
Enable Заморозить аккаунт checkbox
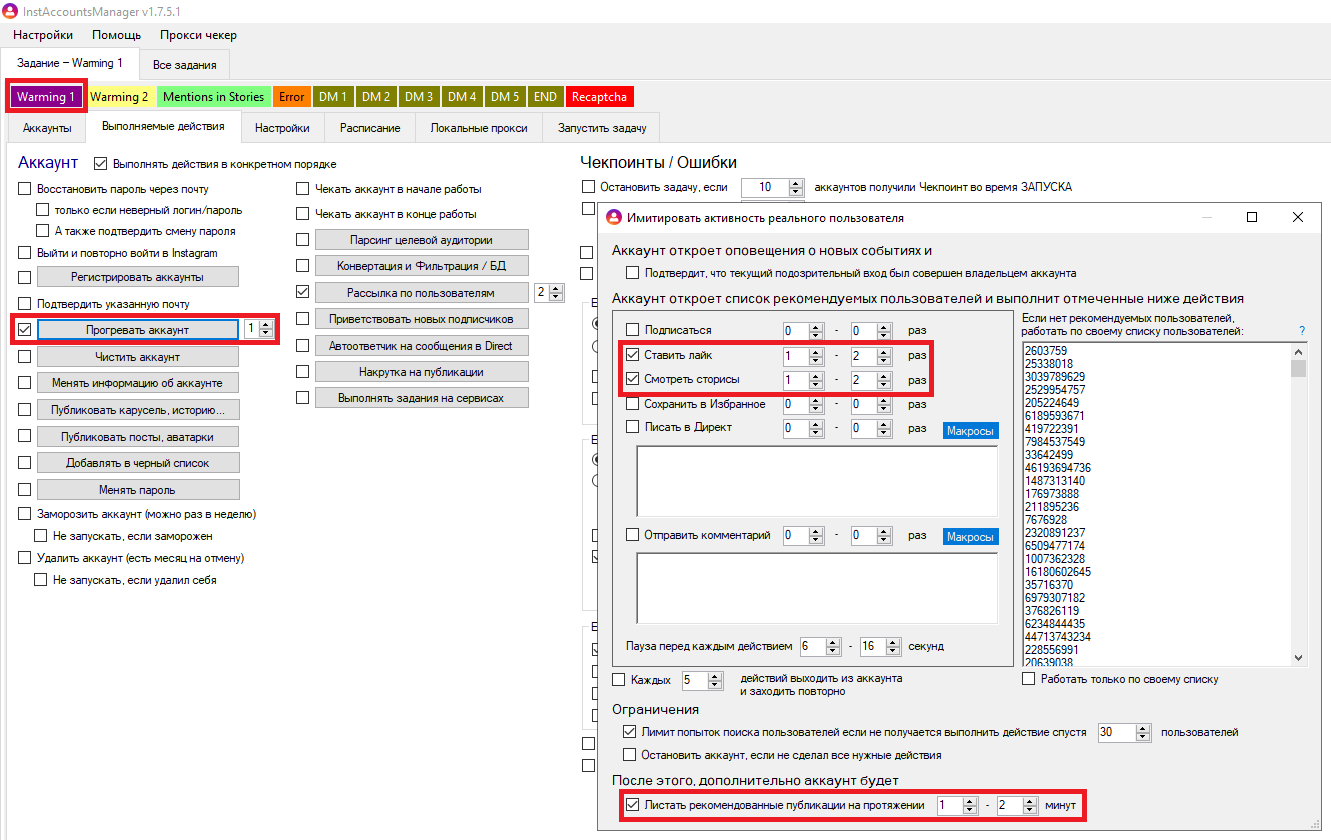pyautogui.click(x=25, y=514)
